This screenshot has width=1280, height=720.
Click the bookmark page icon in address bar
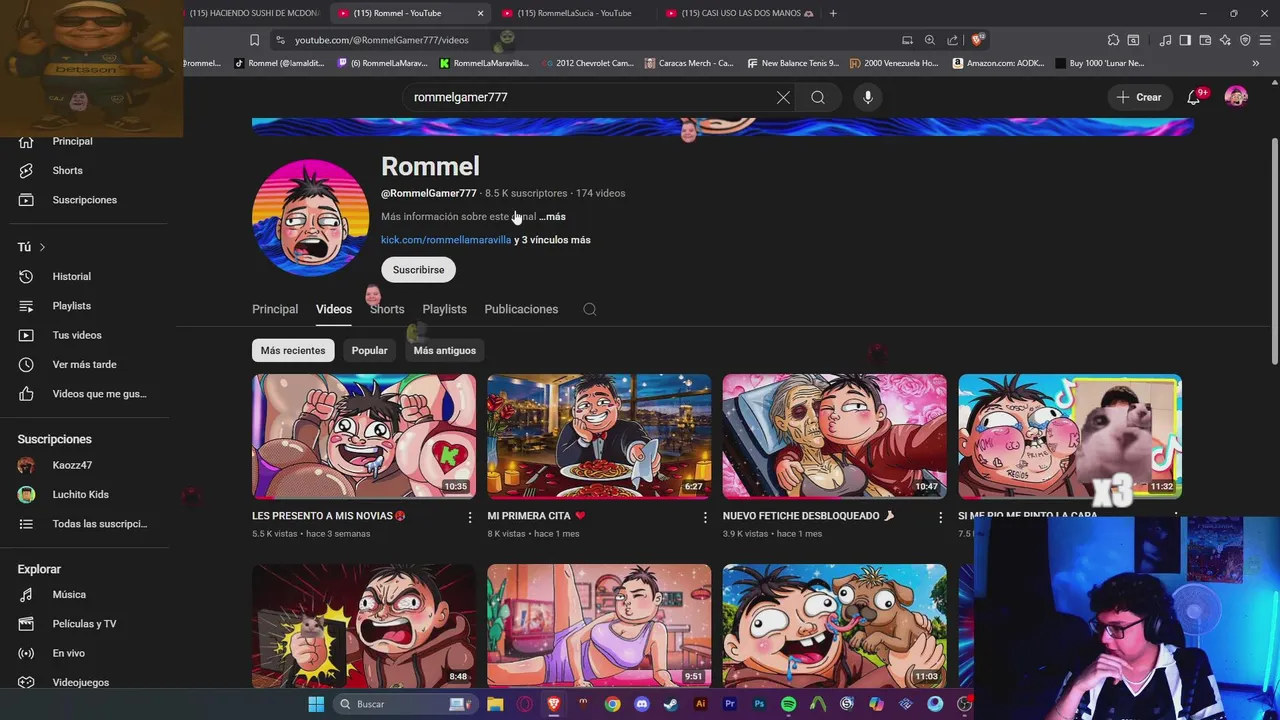pyautogui.click(x=254, y=40)
